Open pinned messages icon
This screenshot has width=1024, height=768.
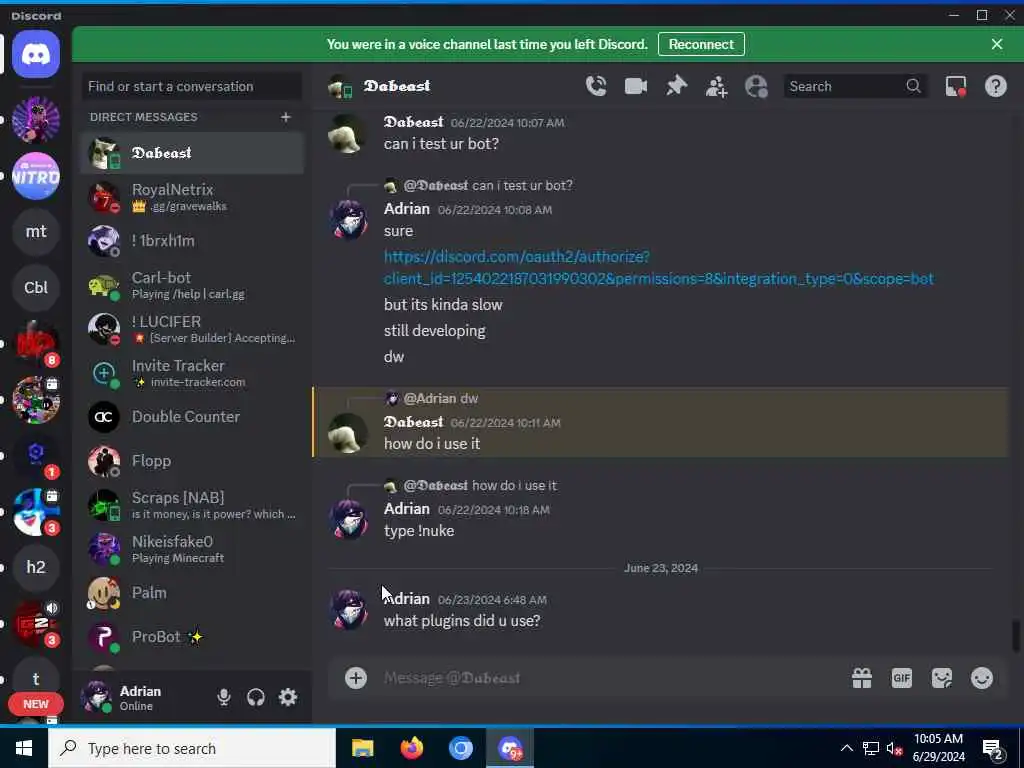pos(677,86)
